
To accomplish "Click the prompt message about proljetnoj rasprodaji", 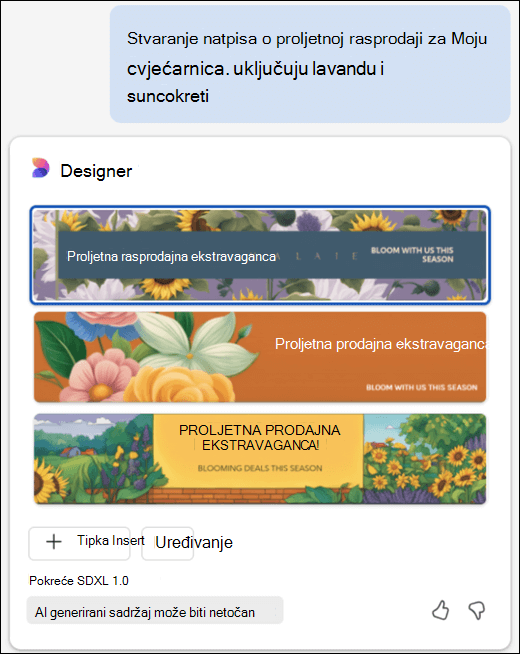I will 310,64.
